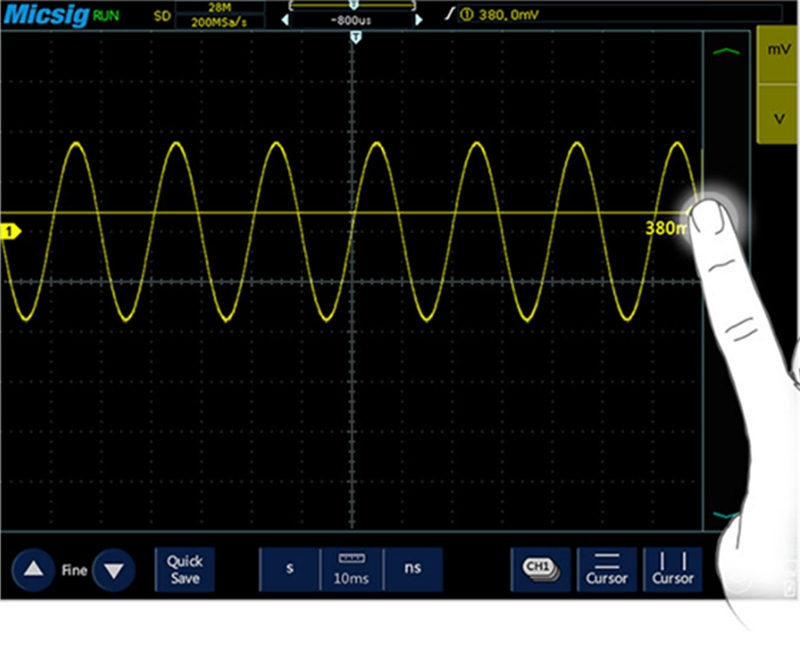
Task: Select the nanoseconds (ns) timebase unit
Action: pyautogui.click(x=412, y=569)
